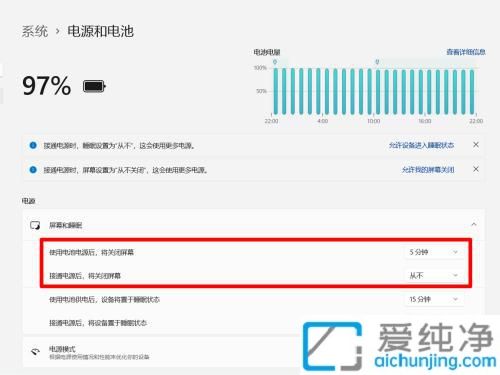Viewport: 500px width, 375px height.
Task: Click the 使用电池电源后，将关闭屏幕 label
Action: coord(91,252)
